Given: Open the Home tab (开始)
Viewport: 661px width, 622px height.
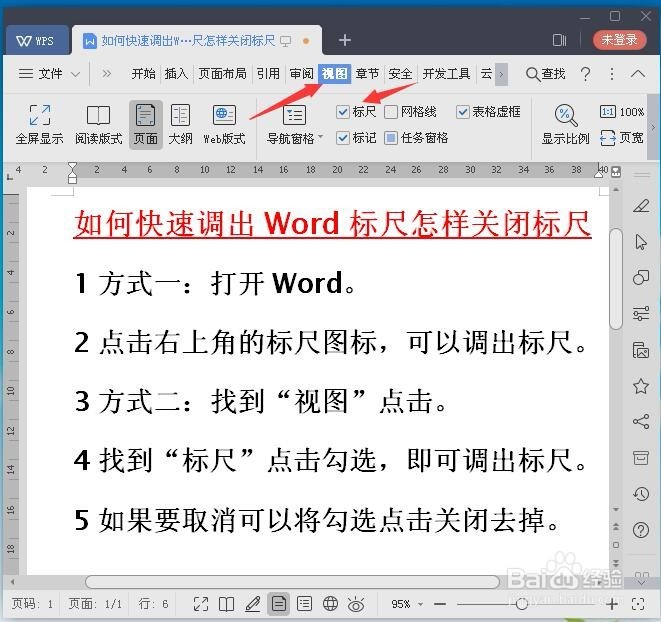Looking at the screenshot, I should pos(143,74).
